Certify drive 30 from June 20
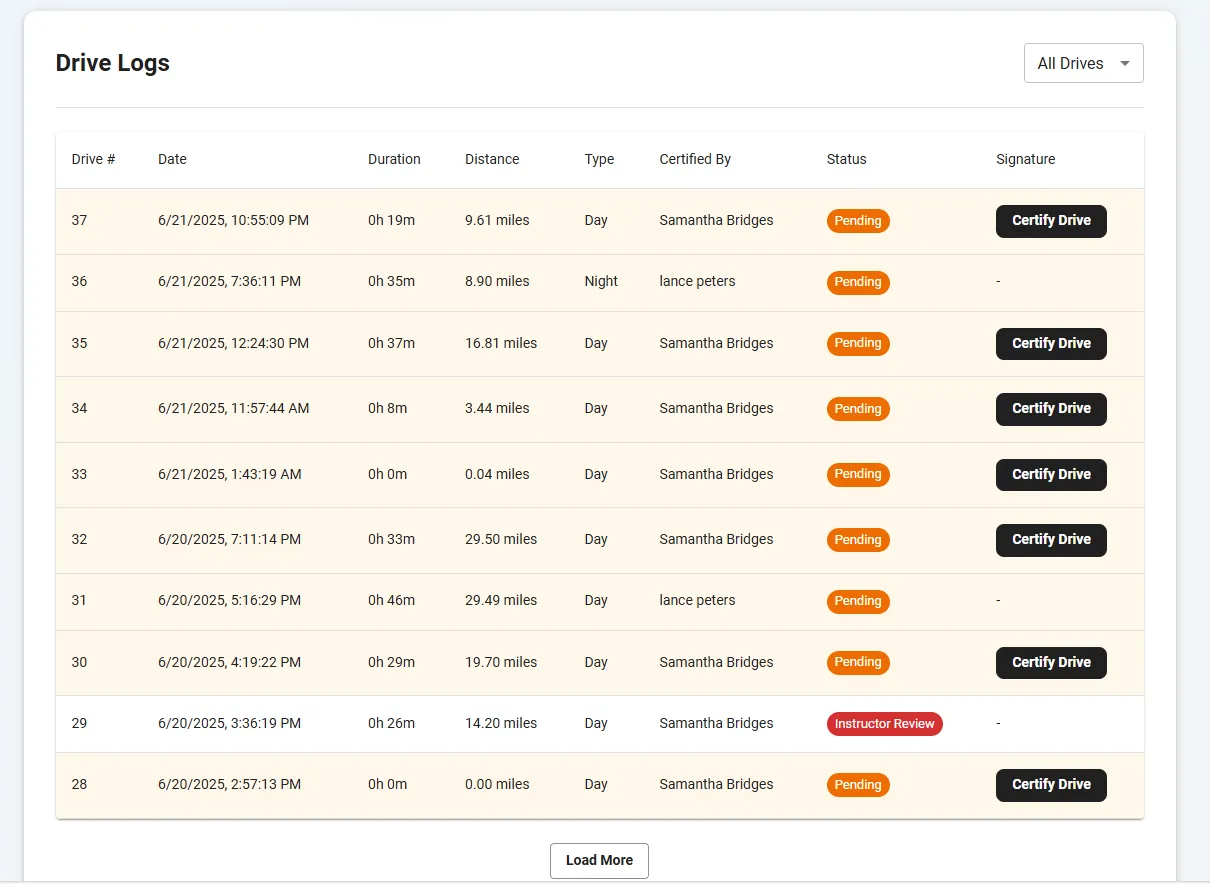1210x884 pixels. tap(1050, 662)
